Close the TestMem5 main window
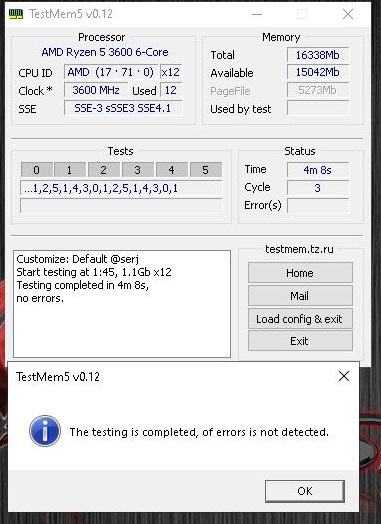The image size is (381, 524). pyautogui.click(x=348, y=14)
